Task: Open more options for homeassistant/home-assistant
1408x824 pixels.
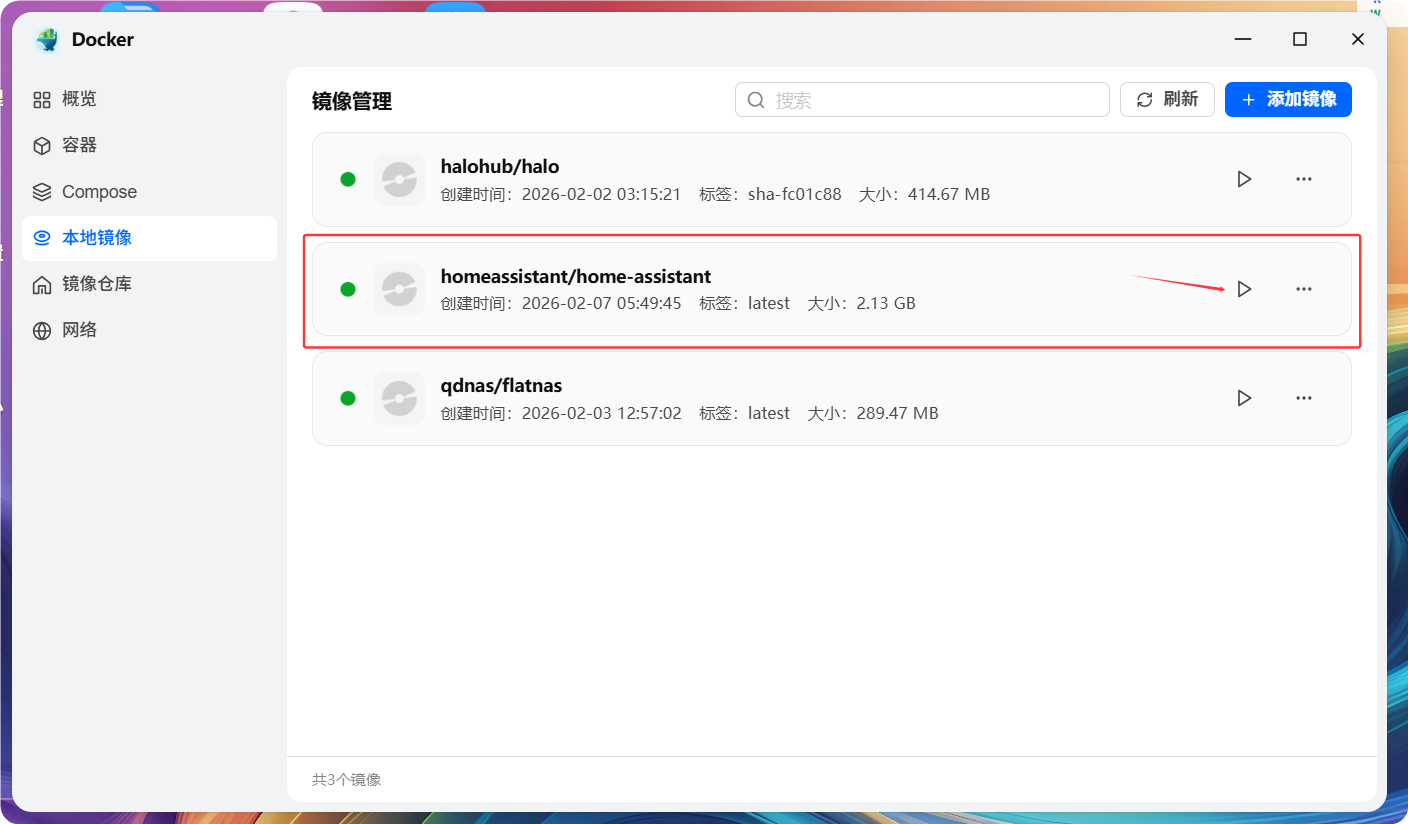Action: (1303, 289)
